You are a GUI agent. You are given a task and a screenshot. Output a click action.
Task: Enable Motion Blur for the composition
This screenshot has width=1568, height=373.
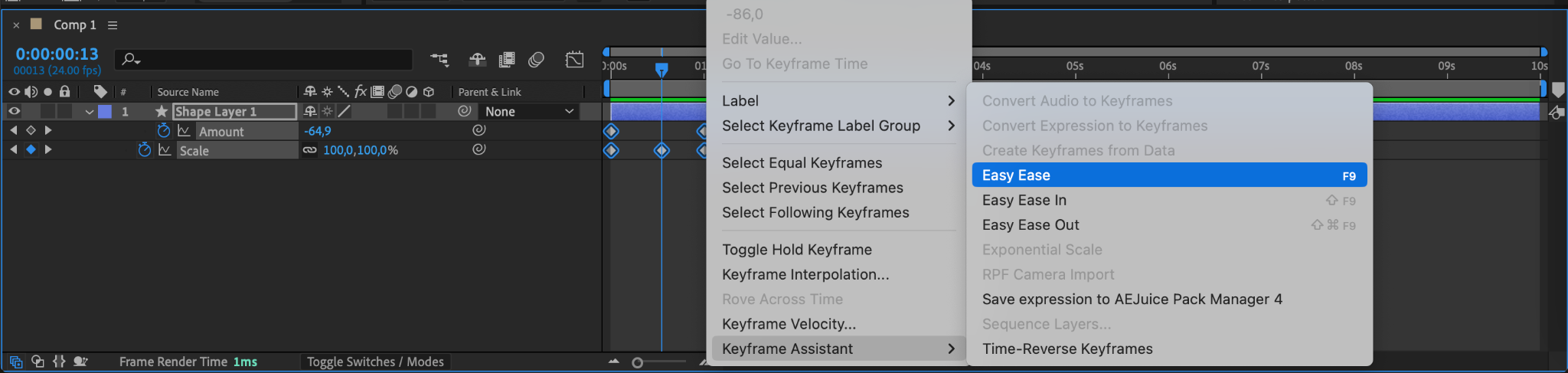[536, 60]
